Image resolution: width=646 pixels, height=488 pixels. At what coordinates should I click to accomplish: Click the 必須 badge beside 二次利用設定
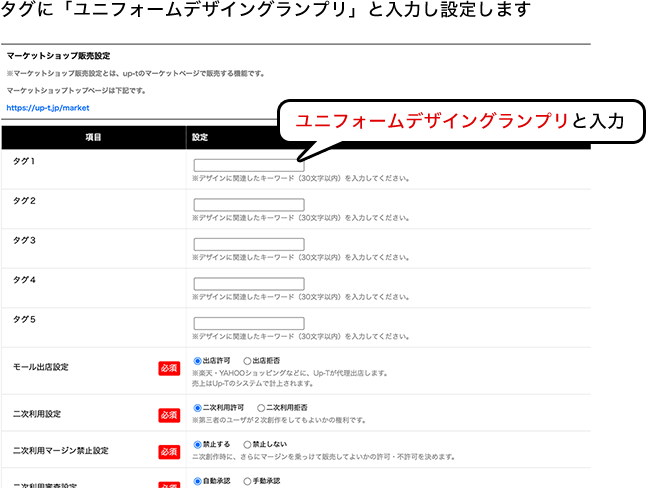pyautogui.click(x=168, y=414)
